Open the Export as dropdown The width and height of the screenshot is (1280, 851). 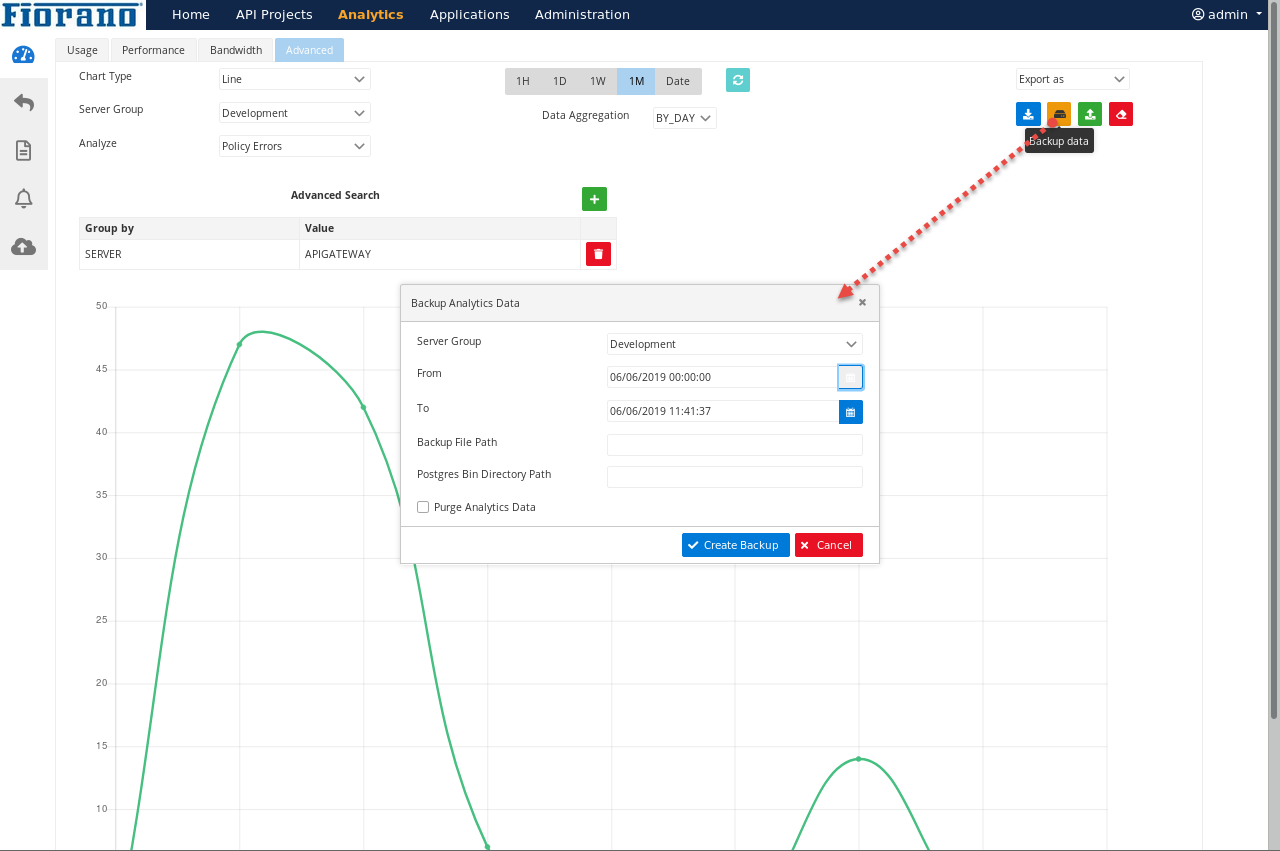pos(1073,79)
